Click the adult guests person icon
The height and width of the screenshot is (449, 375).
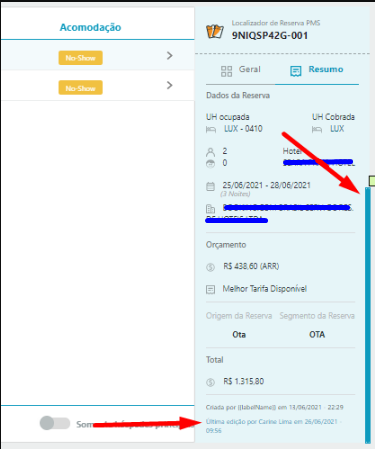(210, 152)
